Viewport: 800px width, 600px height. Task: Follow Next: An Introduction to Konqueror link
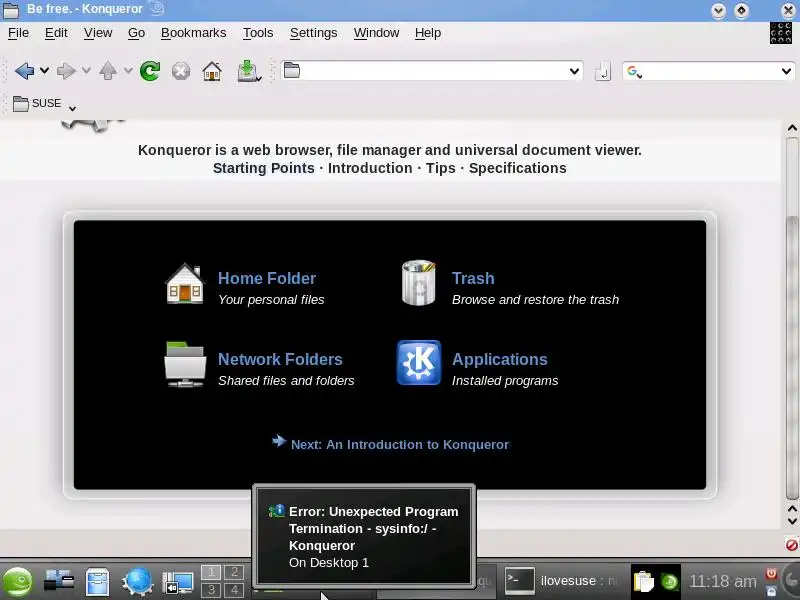[399, 444]
